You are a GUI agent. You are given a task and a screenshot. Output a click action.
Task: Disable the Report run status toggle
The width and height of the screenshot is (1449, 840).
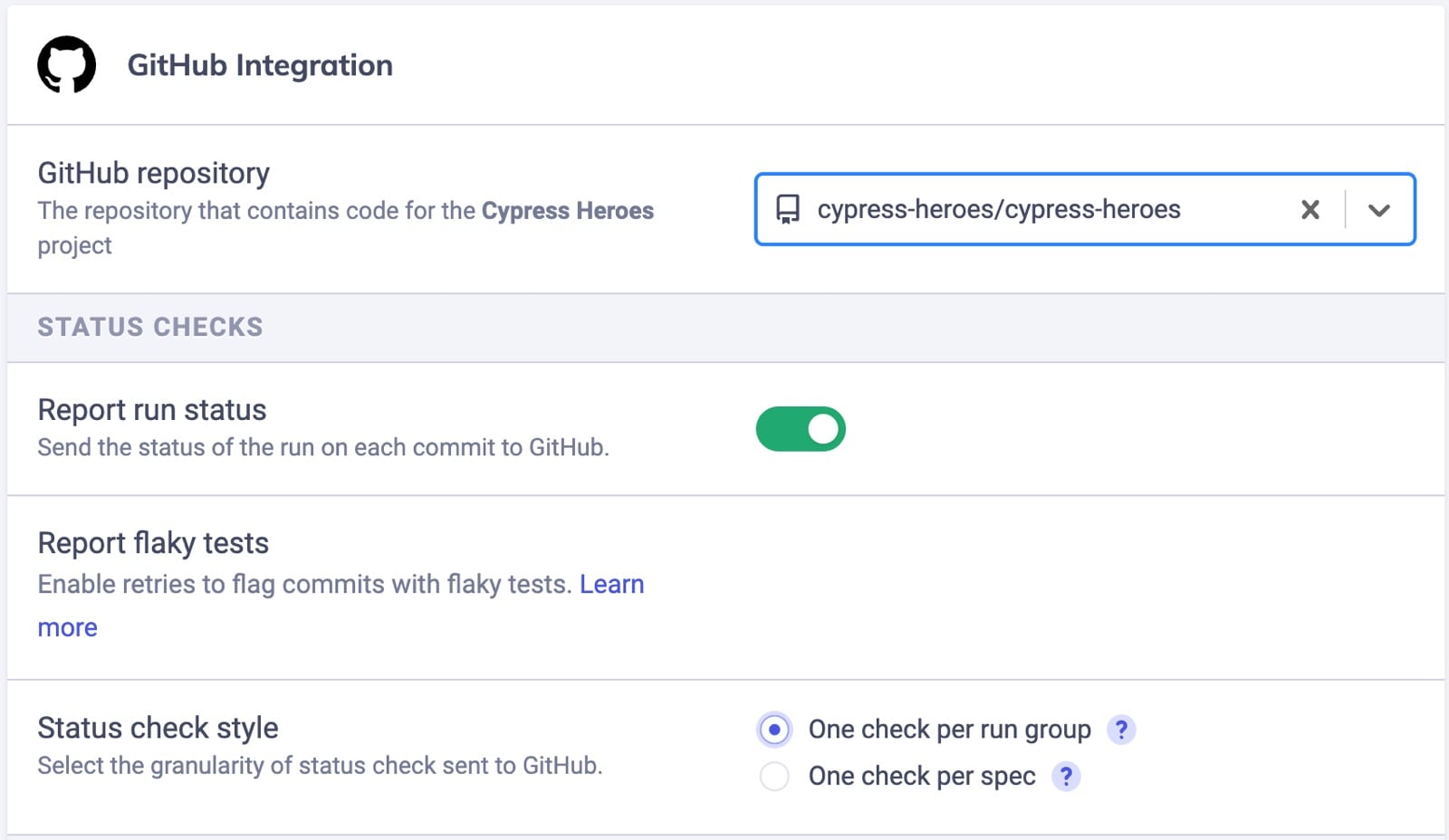[800, 428]
